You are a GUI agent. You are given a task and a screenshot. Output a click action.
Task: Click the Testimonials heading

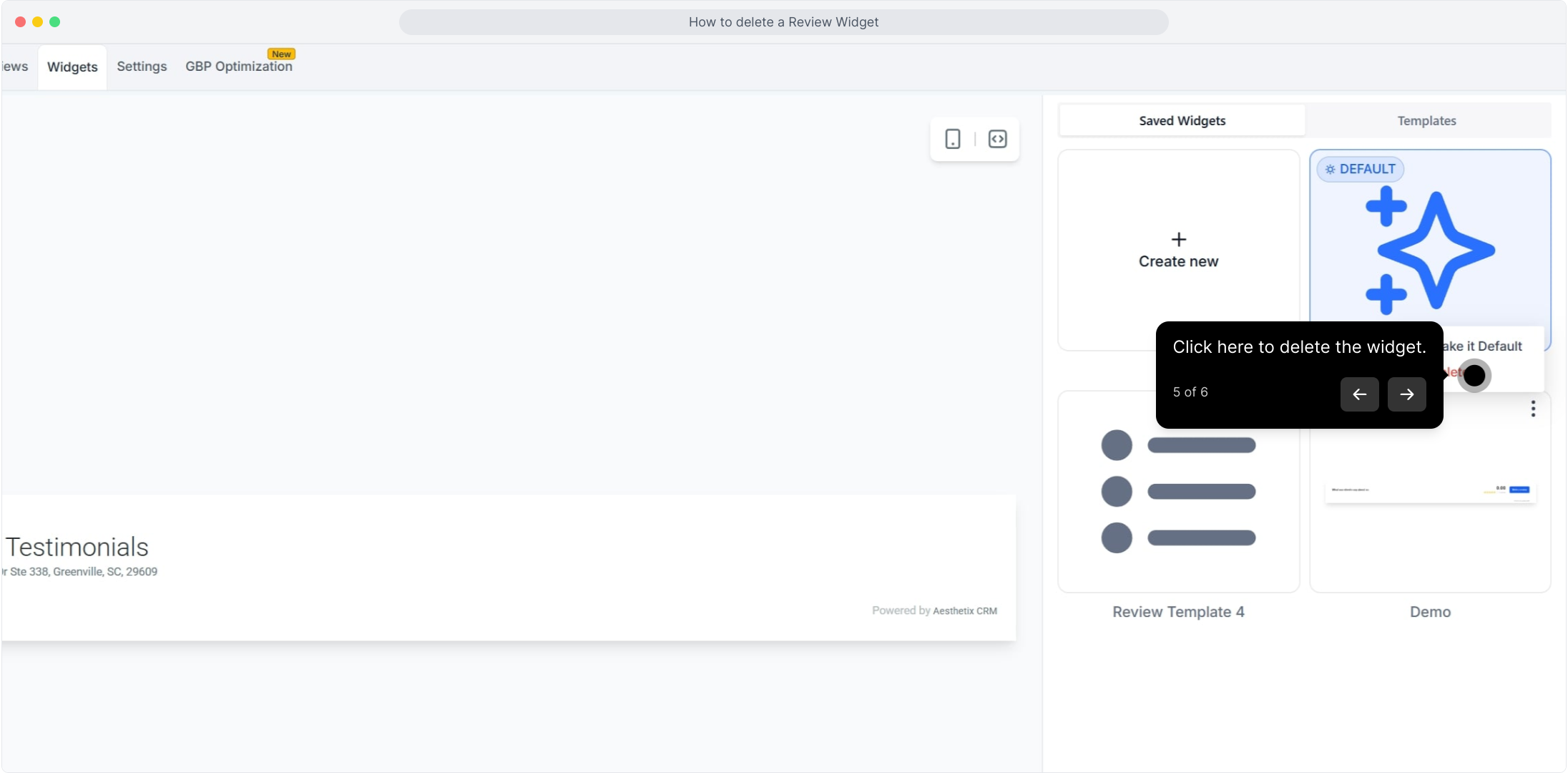(77, 548)
